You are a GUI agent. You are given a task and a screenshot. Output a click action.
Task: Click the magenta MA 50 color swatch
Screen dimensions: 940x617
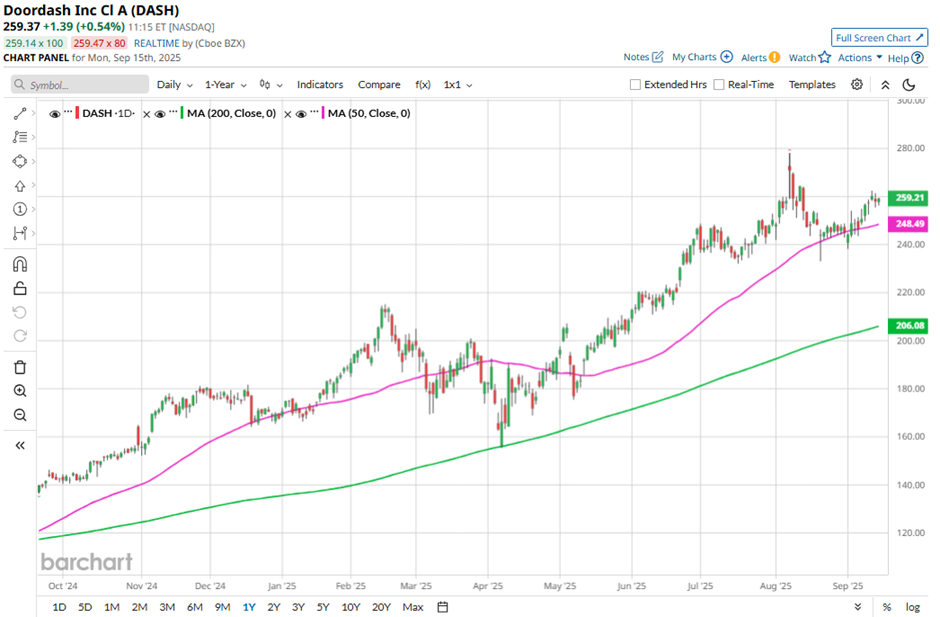(x=323, y=113)
